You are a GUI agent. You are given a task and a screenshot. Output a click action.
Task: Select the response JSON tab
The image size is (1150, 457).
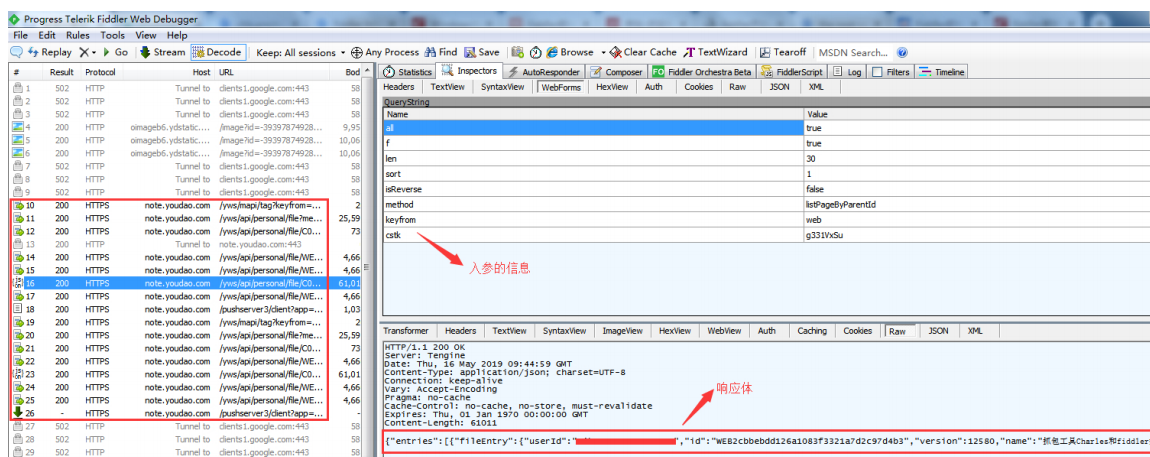coord(938,331)
